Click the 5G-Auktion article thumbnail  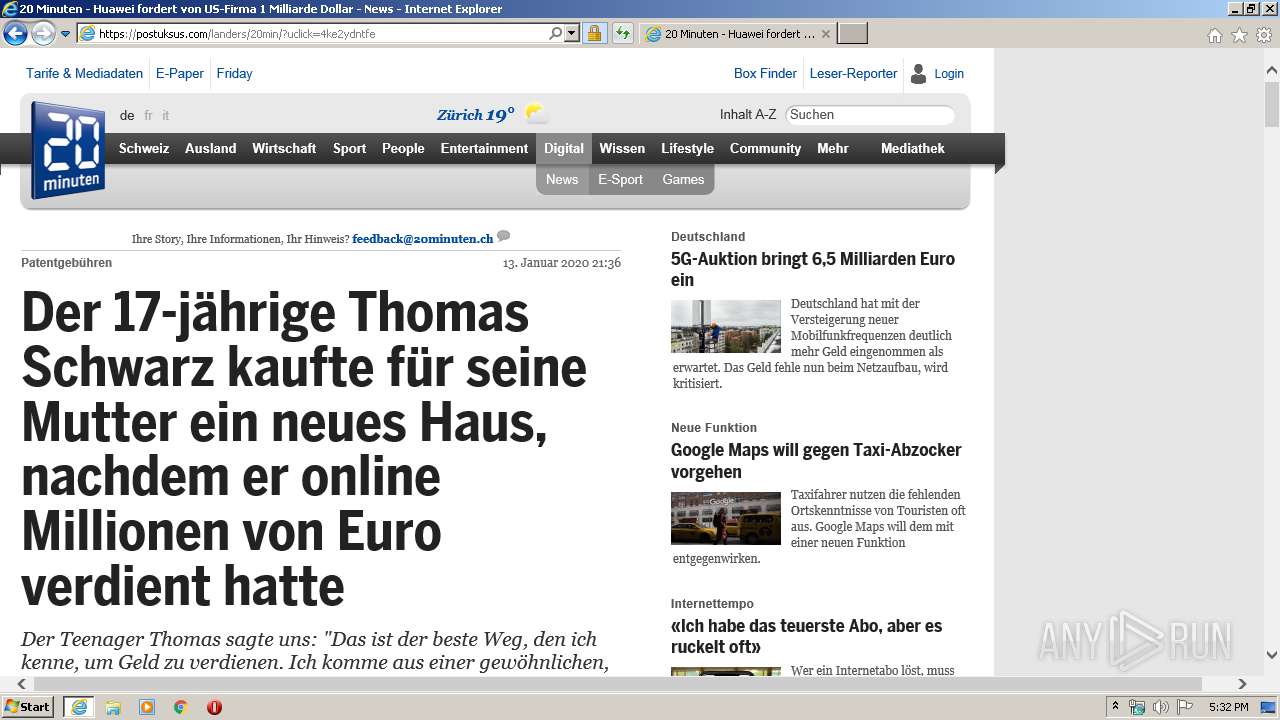coord(726,326)
